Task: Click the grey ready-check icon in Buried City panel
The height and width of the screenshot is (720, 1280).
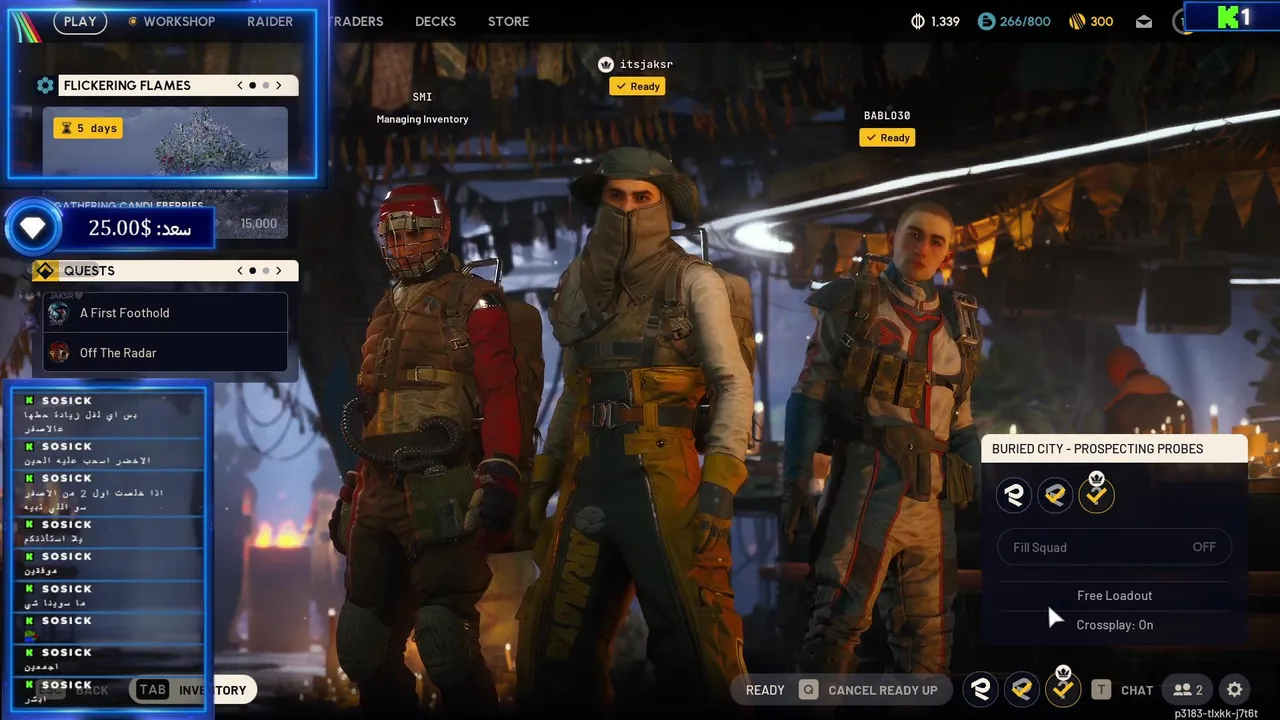Action: pyautogui.click(x=1055, y=495)
